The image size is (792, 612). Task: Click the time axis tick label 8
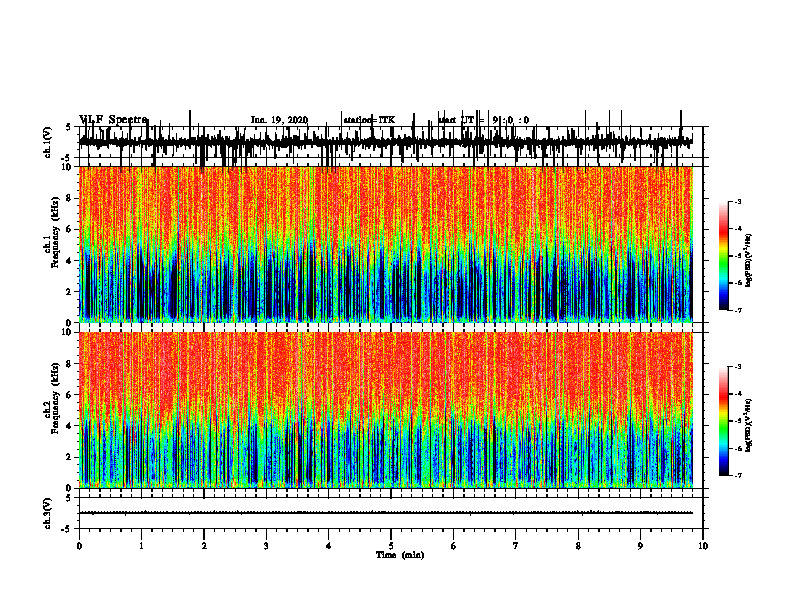(578, 546)
